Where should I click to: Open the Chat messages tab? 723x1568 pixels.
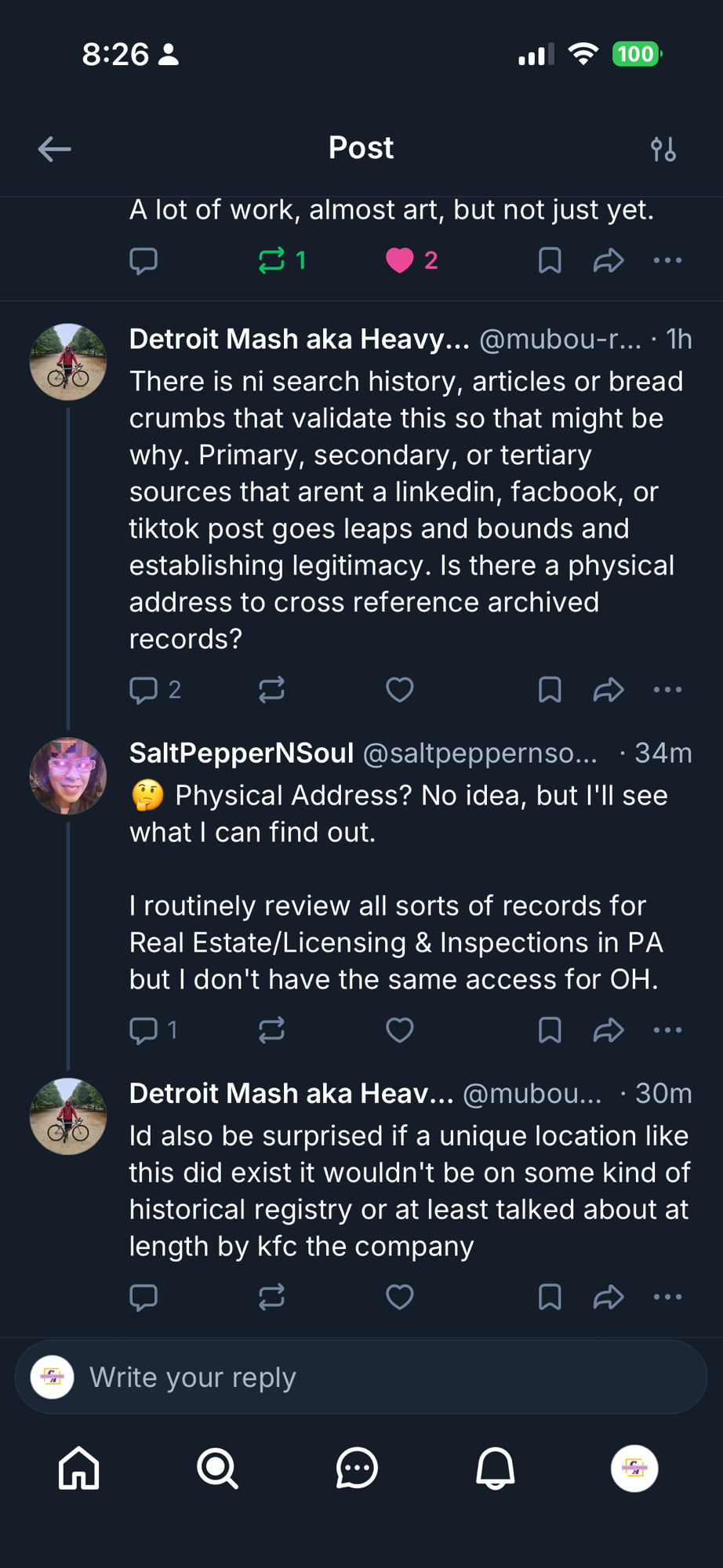click(357, 1468)
